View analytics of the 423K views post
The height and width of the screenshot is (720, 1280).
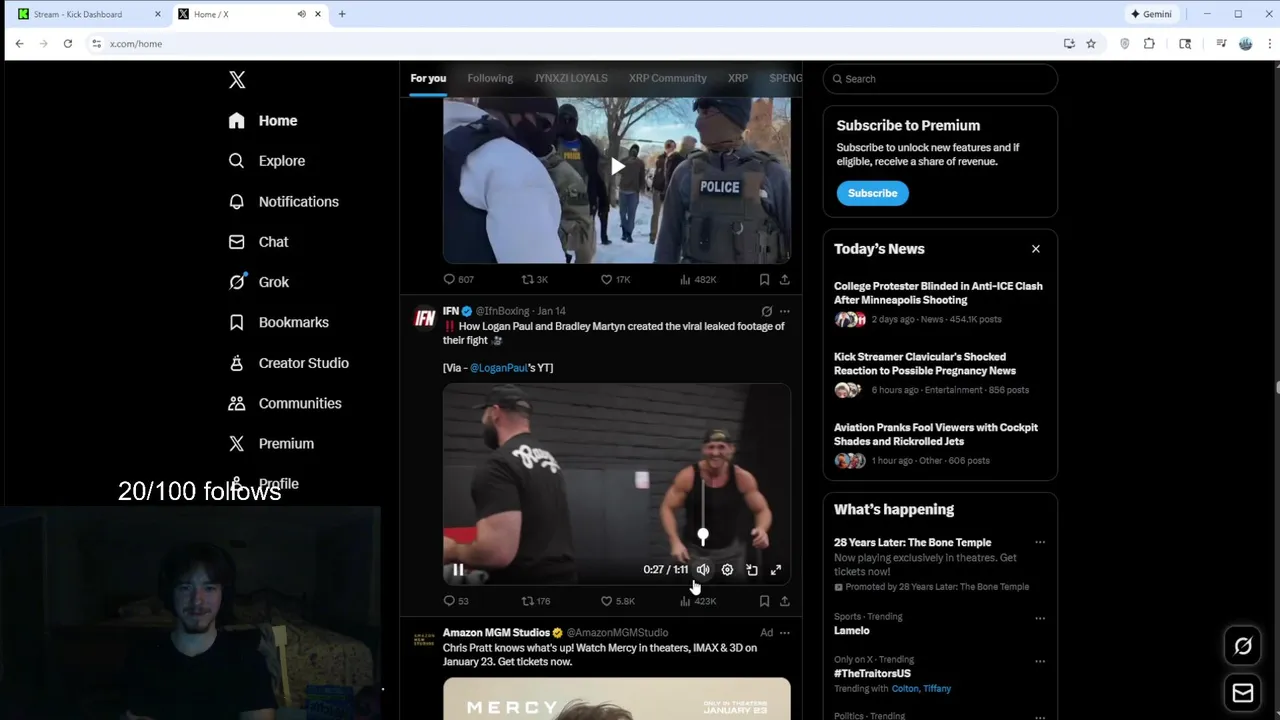[x=698, y=601]
